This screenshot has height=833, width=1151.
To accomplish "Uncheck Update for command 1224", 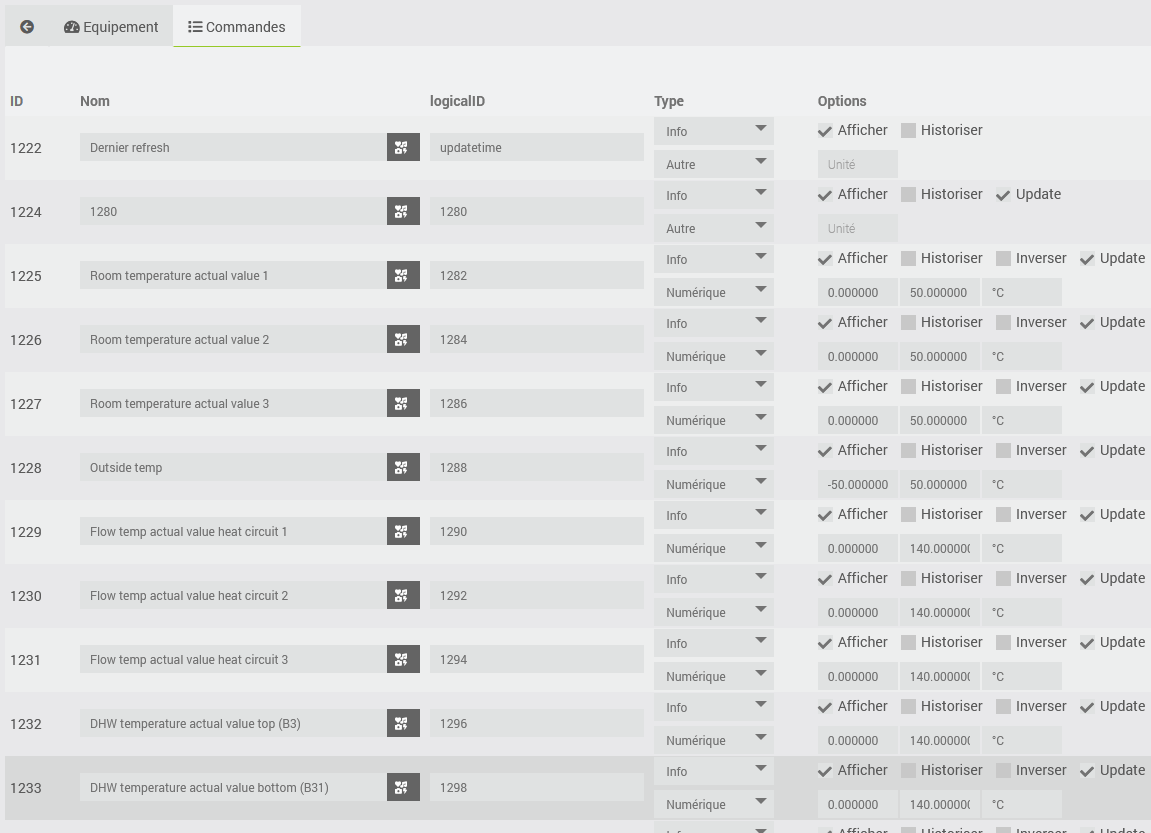I will pyautogui.click(x=1003, y=195).
